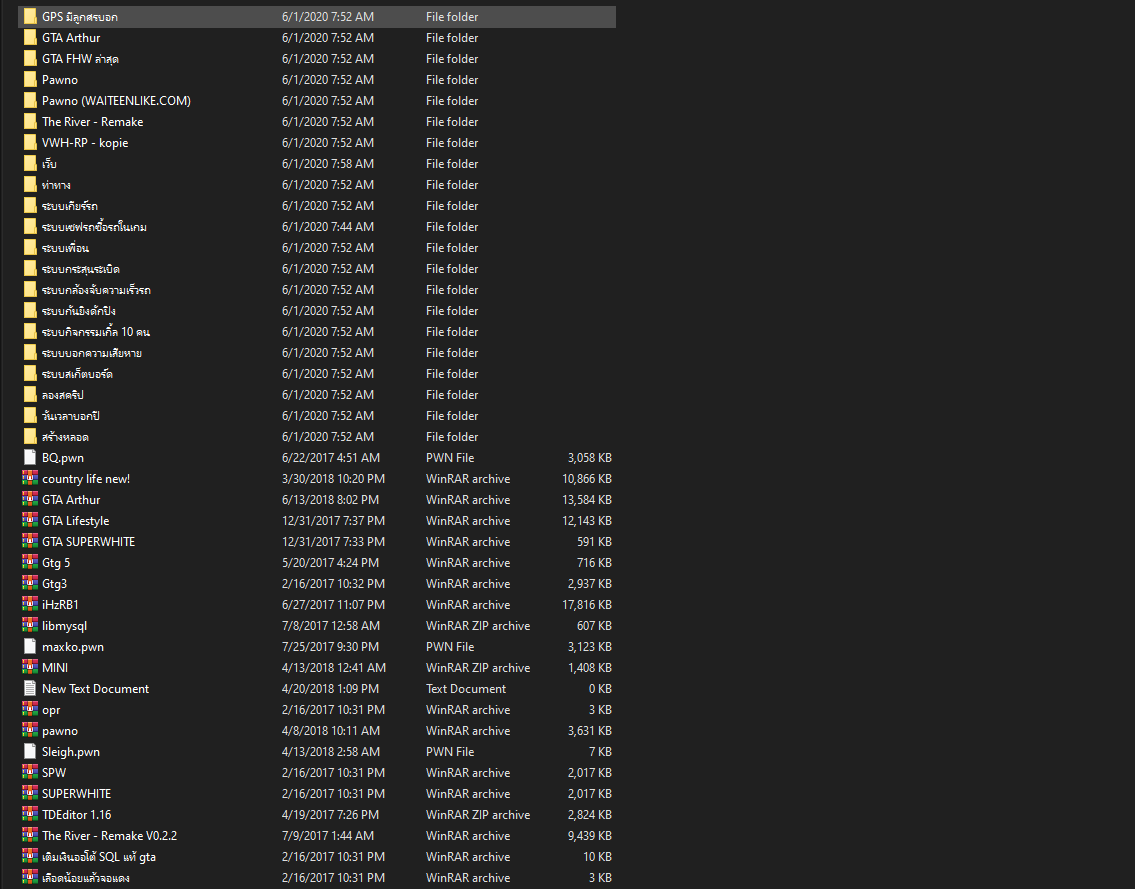The width and height of the screenshot is (1135, 889).
Task: Select the 'GTA Lifestyle' file name
Action: coord(75,521)
